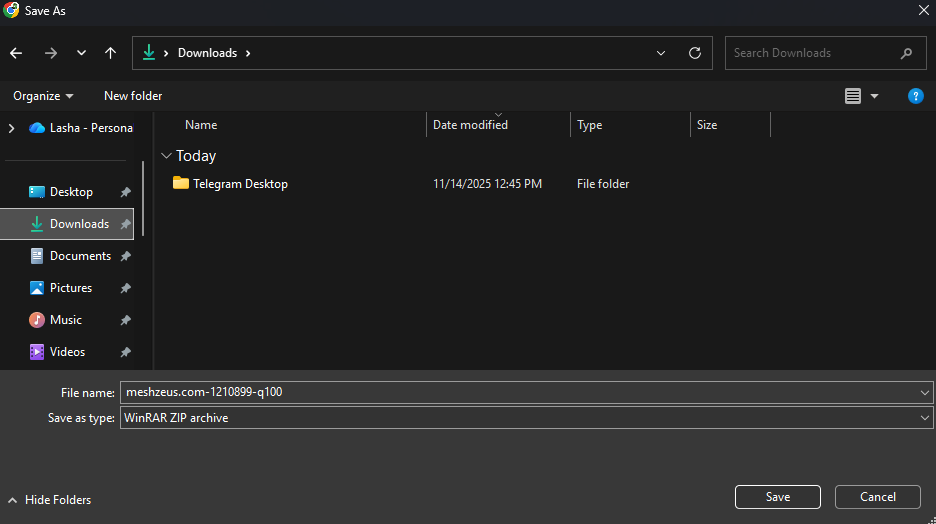Collapse the Today group
This screenshot has height=524, width=936.
click(x=166, y=156)
